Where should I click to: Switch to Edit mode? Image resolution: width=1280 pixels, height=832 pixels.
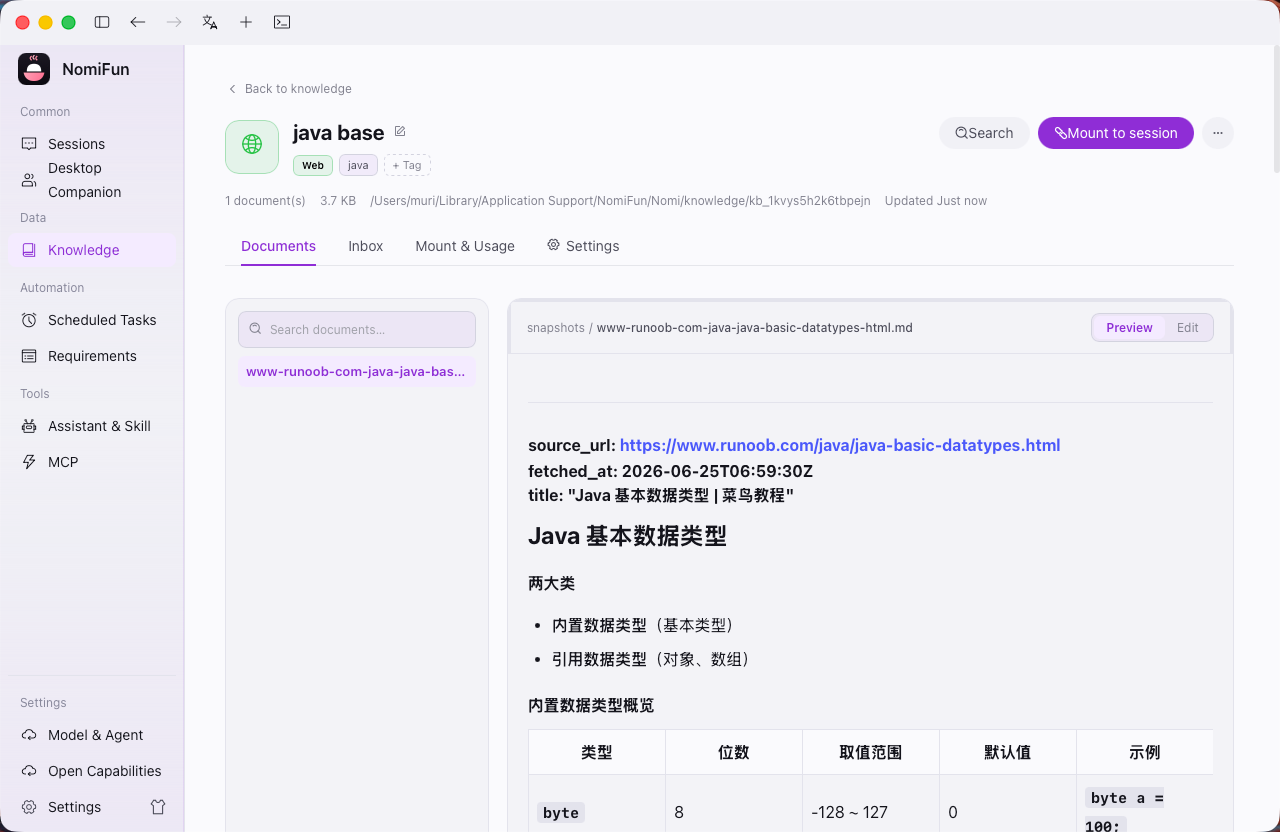[1188, 328]
